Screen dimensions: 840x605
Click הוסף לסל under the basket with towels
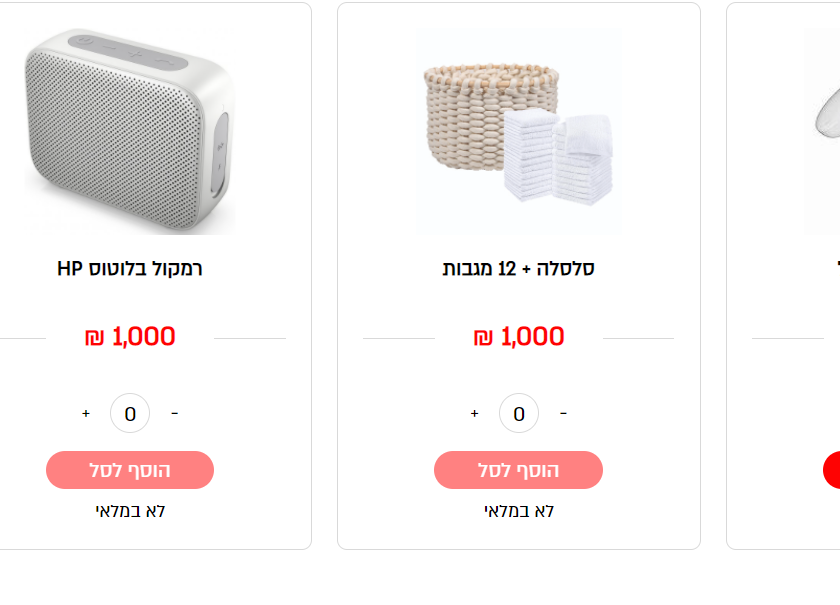517,469
